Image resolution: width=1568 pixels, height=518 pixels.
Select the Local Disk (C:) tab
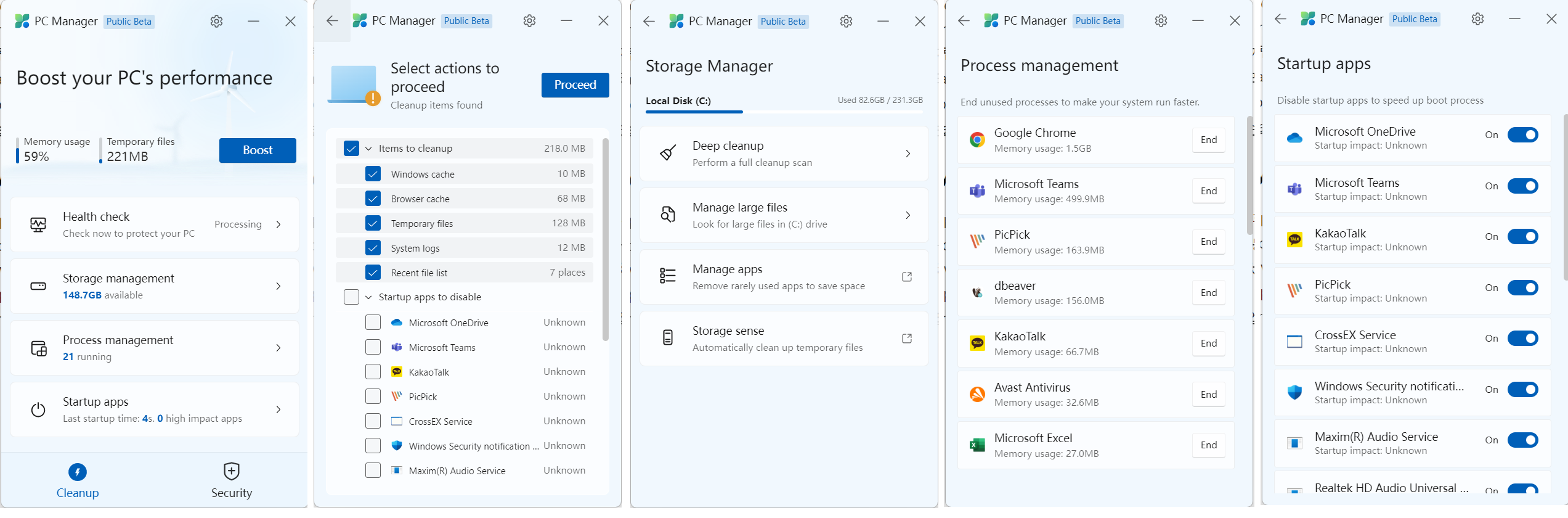point(678,101)
